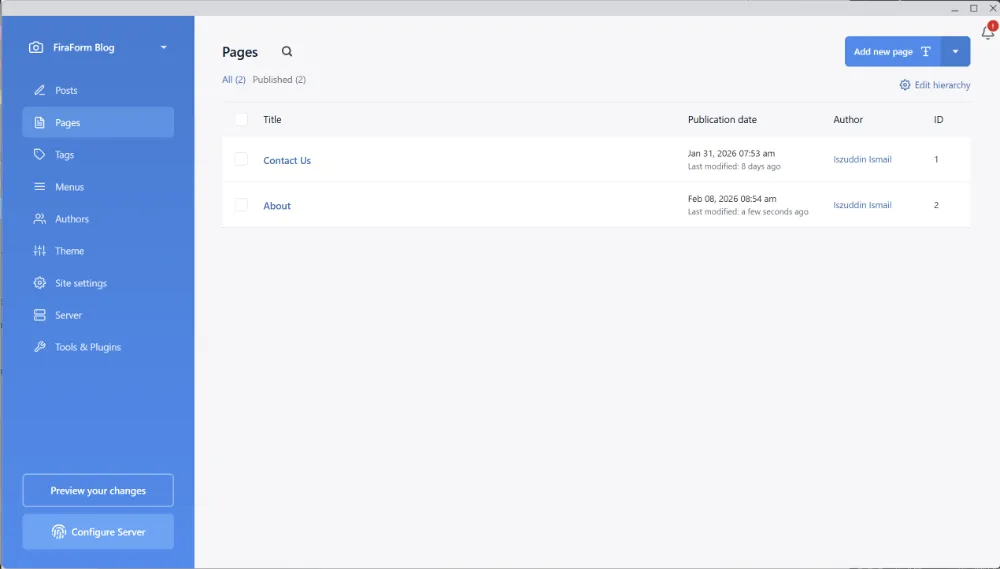Click date Jan 31, 2026 07:53 am
Screen dimensions: 1000x569
click(x=731, y=154)
